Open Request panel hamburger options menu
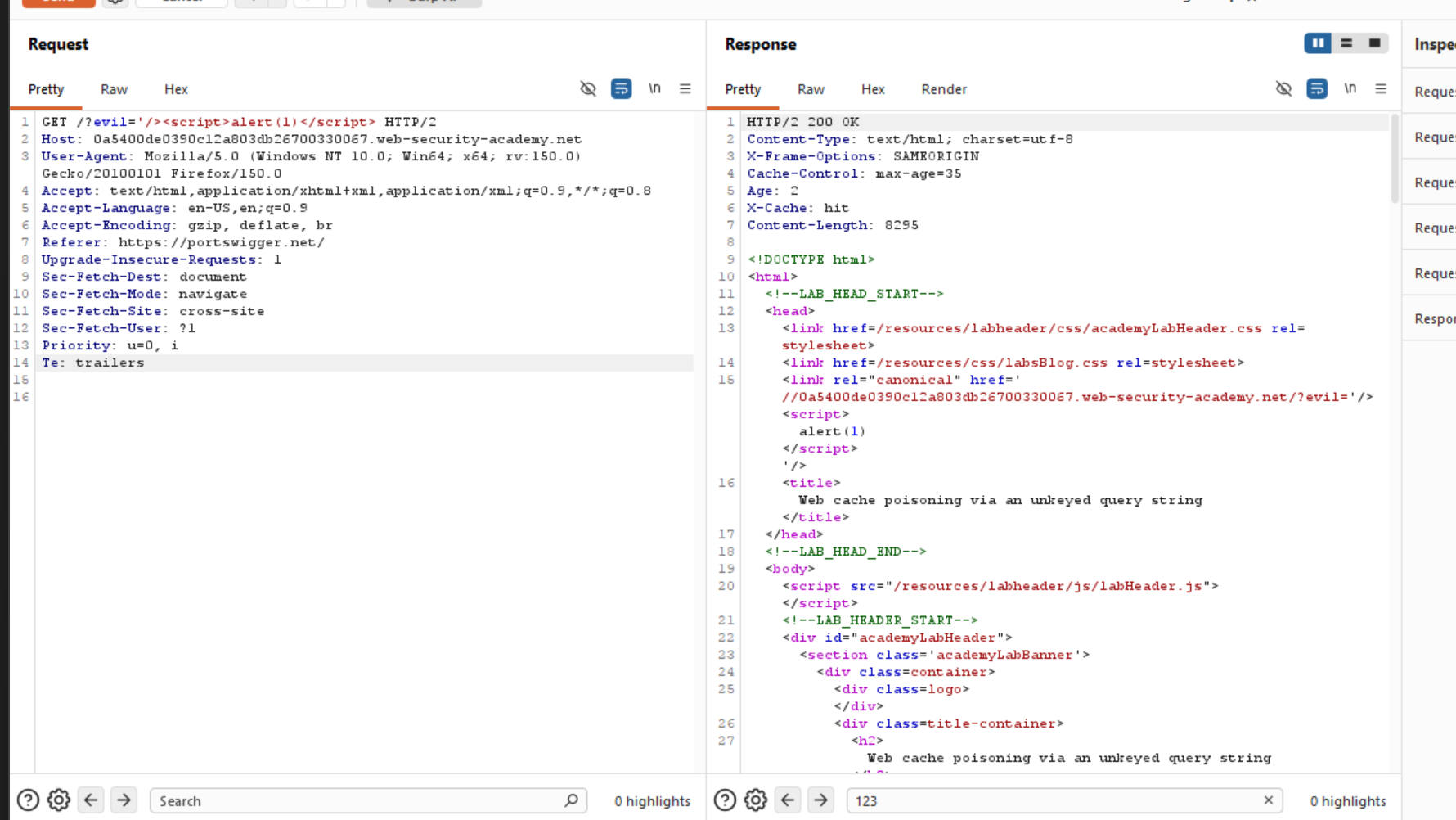This screenshot has width=1456, height=820. (x=685, y=88)
